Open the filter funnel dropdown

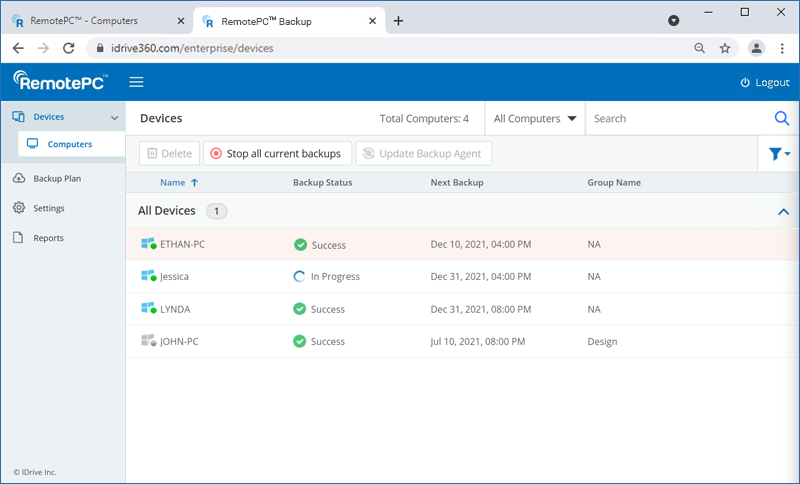point(780,154)
